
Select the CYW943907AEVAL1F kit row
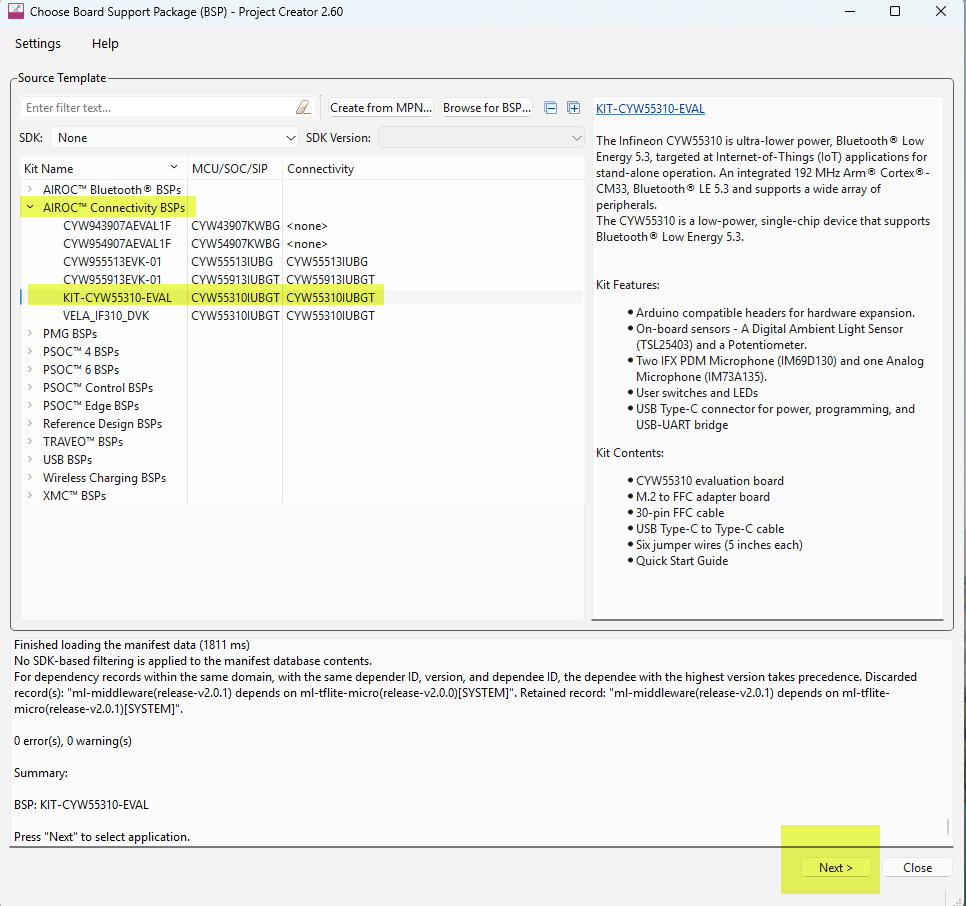click(x=302, y=226)
